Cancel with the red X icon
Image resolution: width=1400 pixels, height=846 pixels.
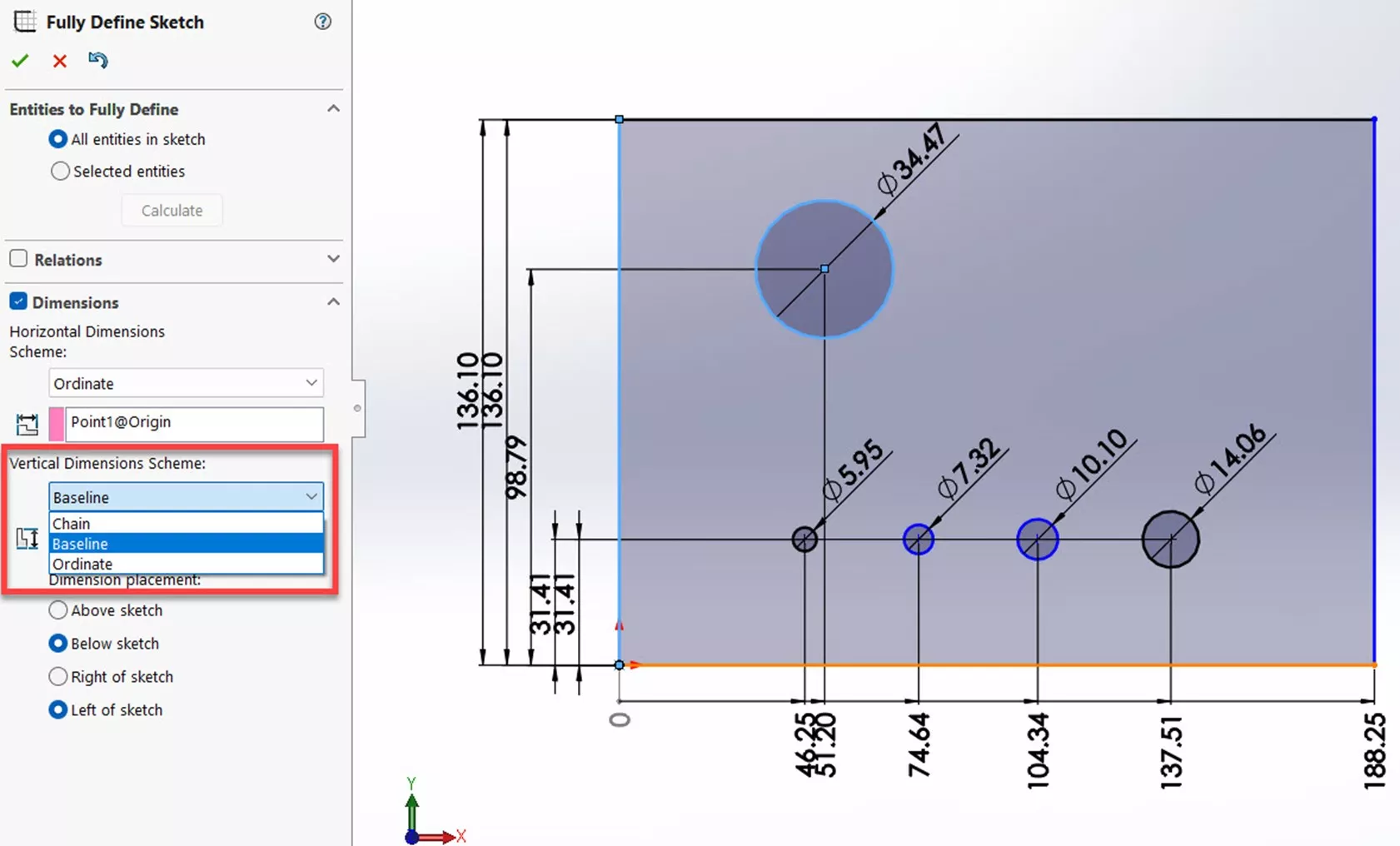point(59,61)
